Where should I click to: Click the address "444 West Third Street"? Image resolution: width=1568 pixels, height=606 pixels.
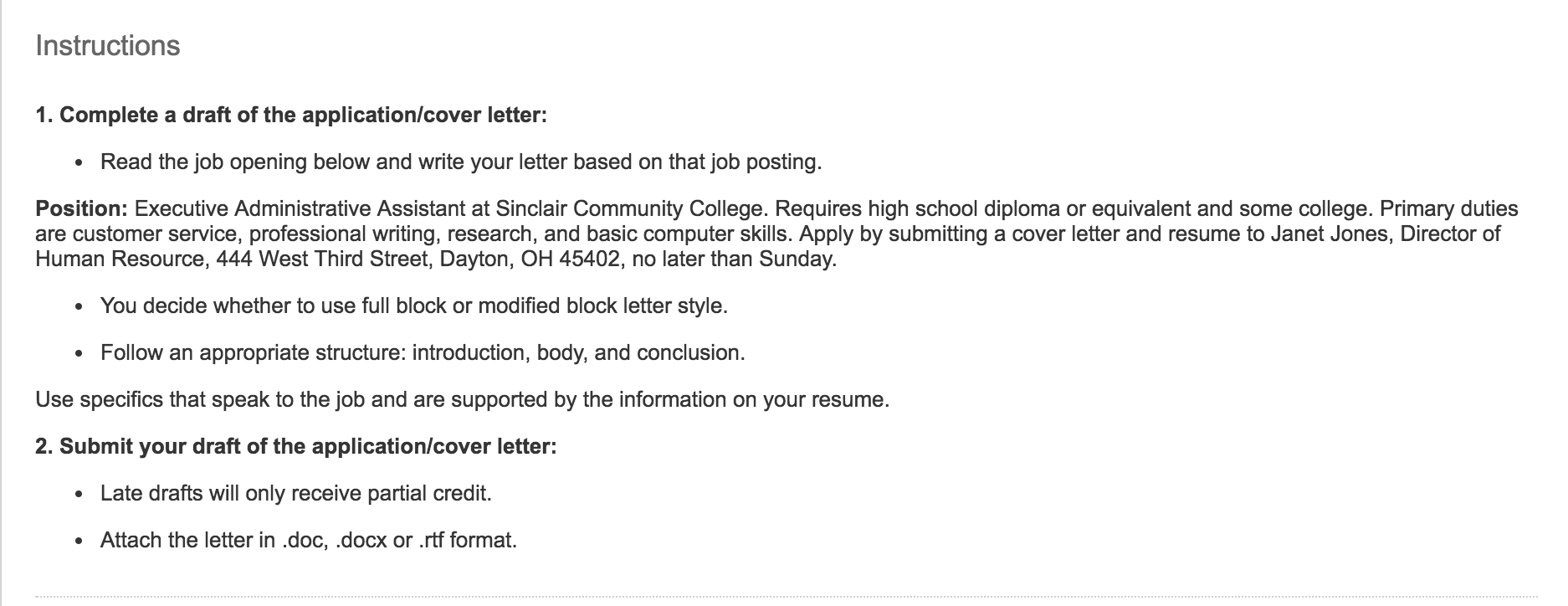coord(321,259)
